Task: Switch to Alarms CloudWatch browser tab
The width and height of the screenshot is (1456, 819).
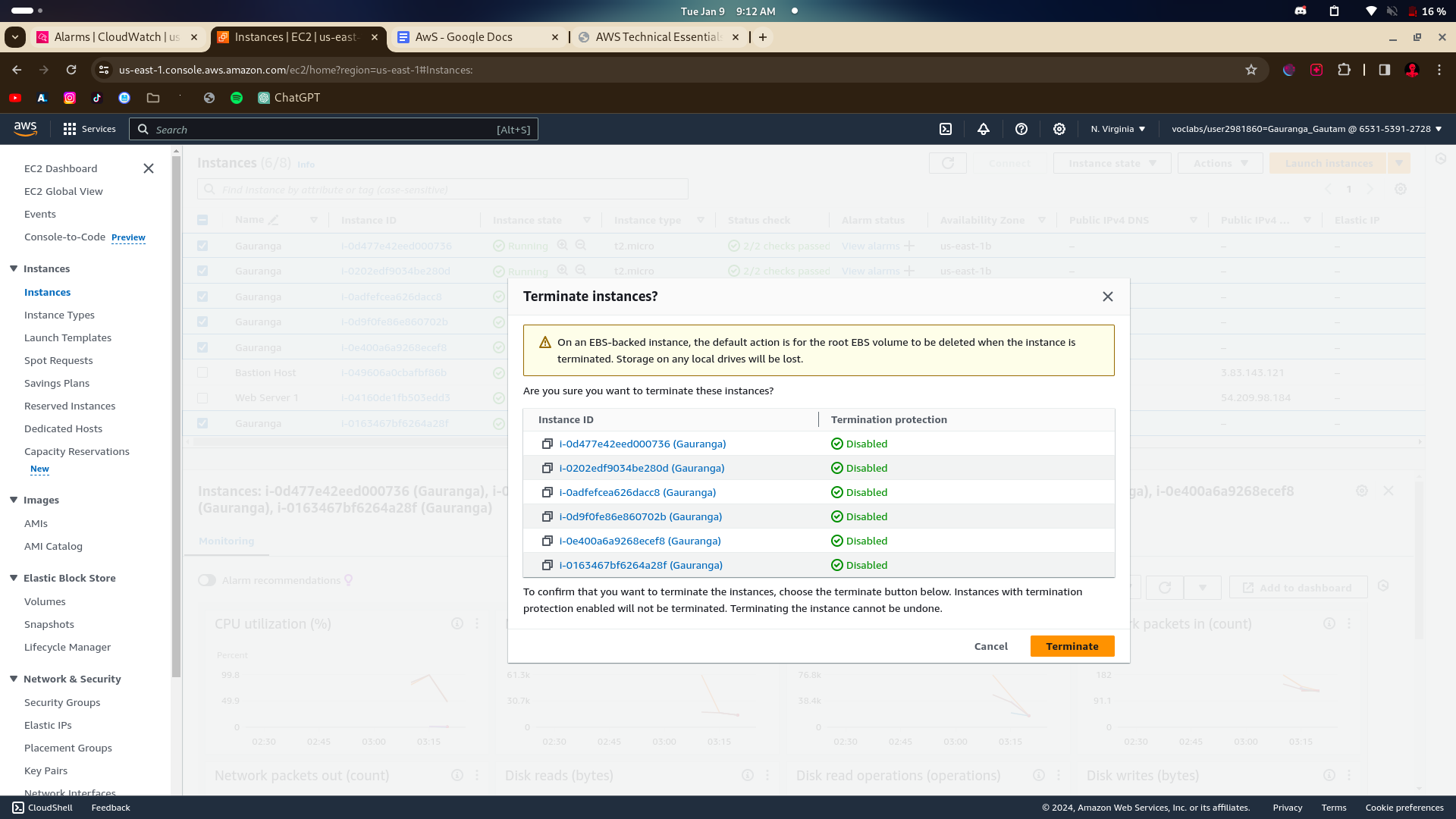Action: (116, 37)
